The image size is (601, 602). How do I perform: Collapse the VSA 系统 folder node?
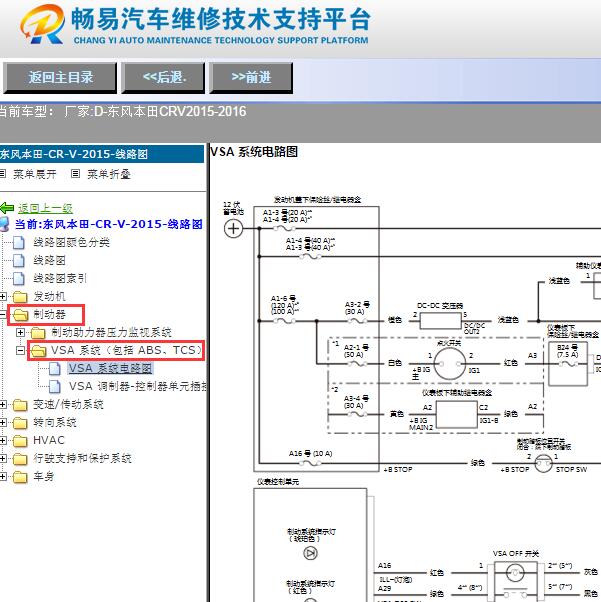(x=21, y=351)
